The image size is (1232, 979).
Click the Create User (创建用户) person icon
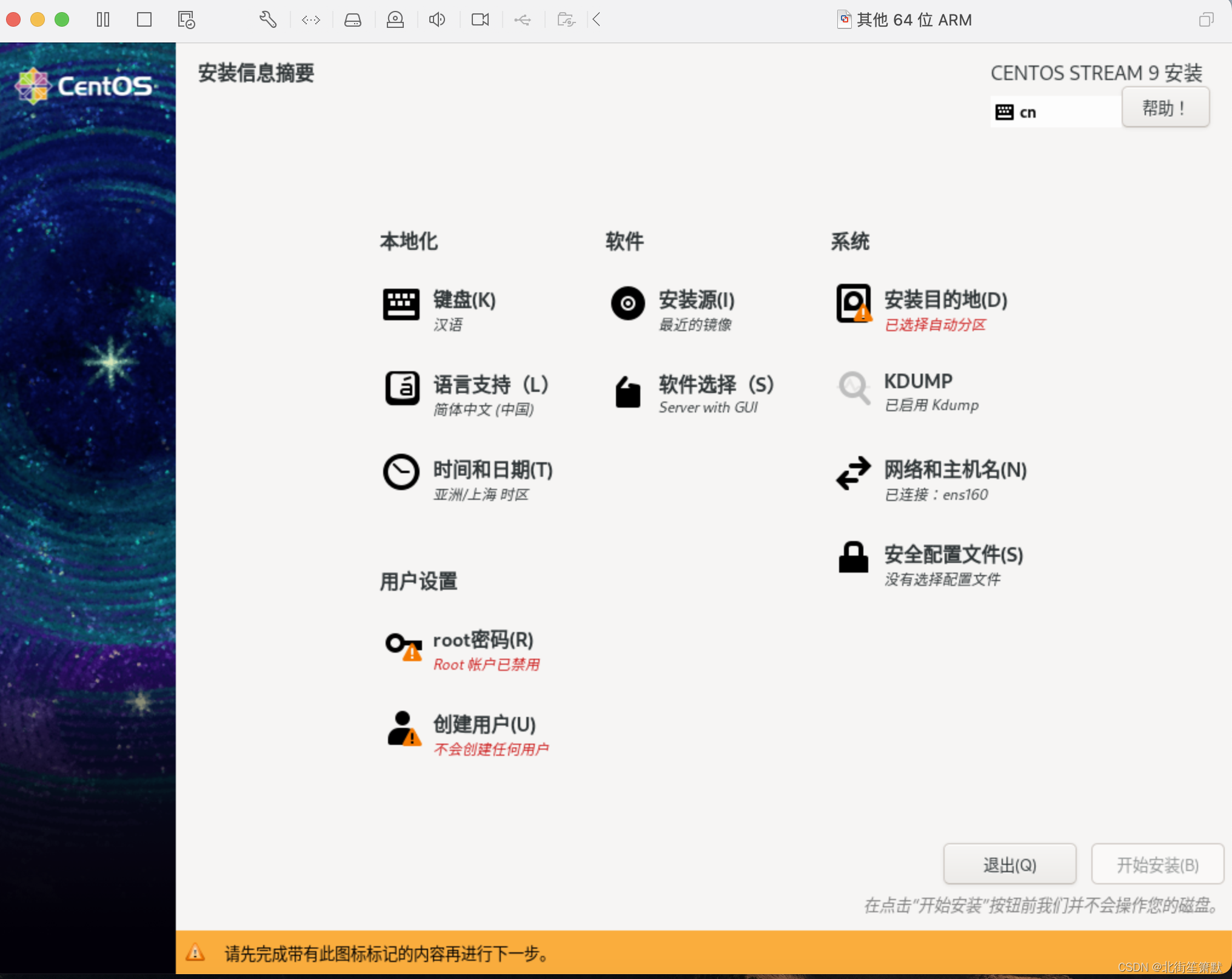coord(404,729)
